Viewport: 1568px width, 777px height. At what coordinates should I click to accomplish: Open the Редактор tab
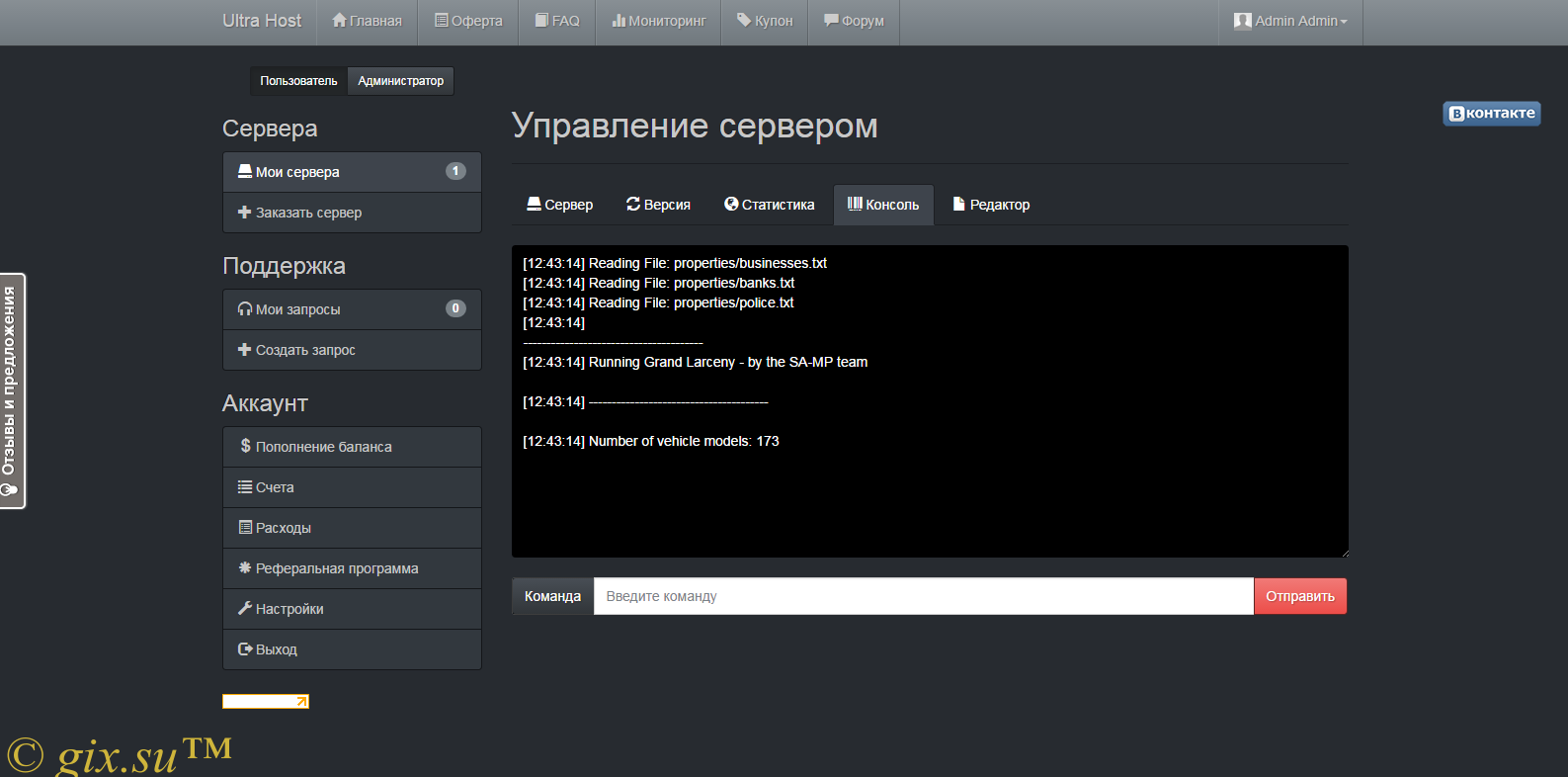click(991, 205)
